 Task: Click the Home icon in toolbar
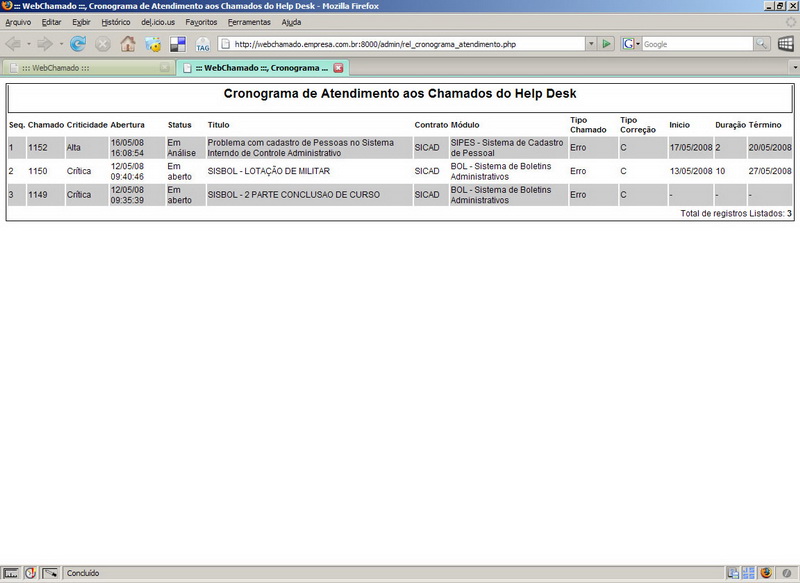click(x=128, y=44)
